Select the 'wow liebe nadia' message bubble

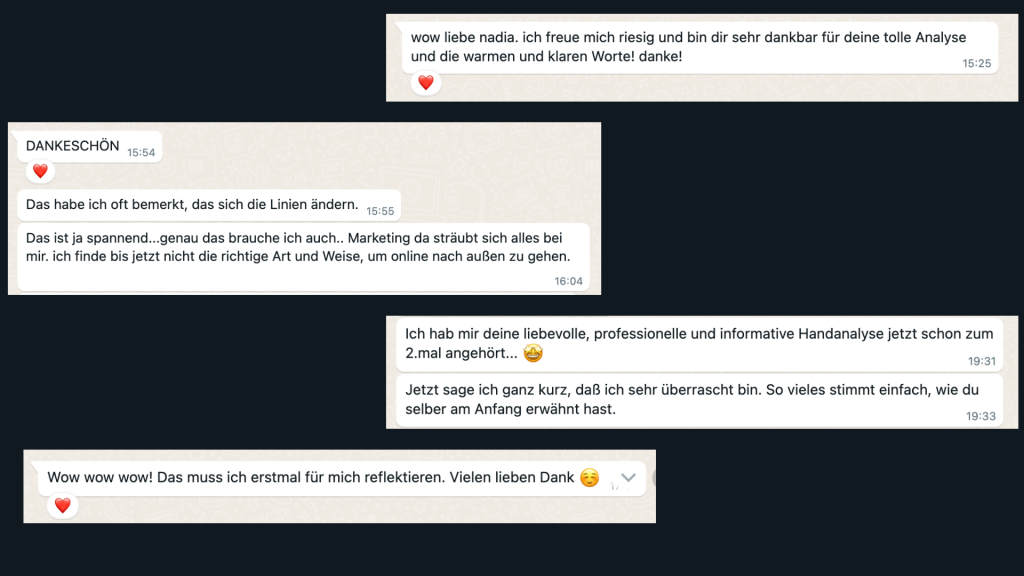coord(690,46)
